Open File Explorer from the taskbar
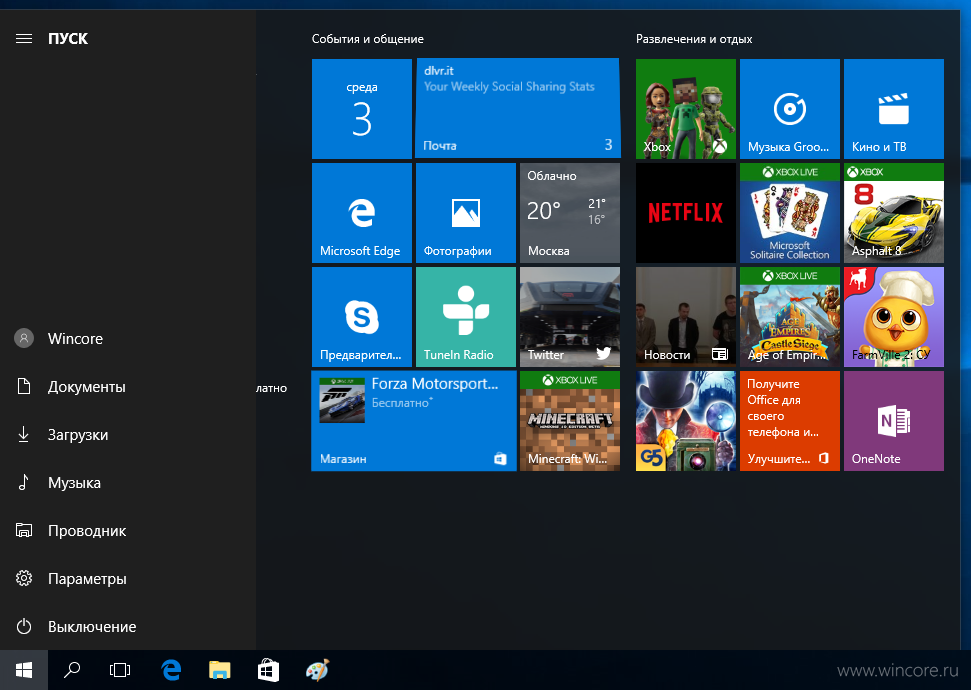 tap(219, 670)
